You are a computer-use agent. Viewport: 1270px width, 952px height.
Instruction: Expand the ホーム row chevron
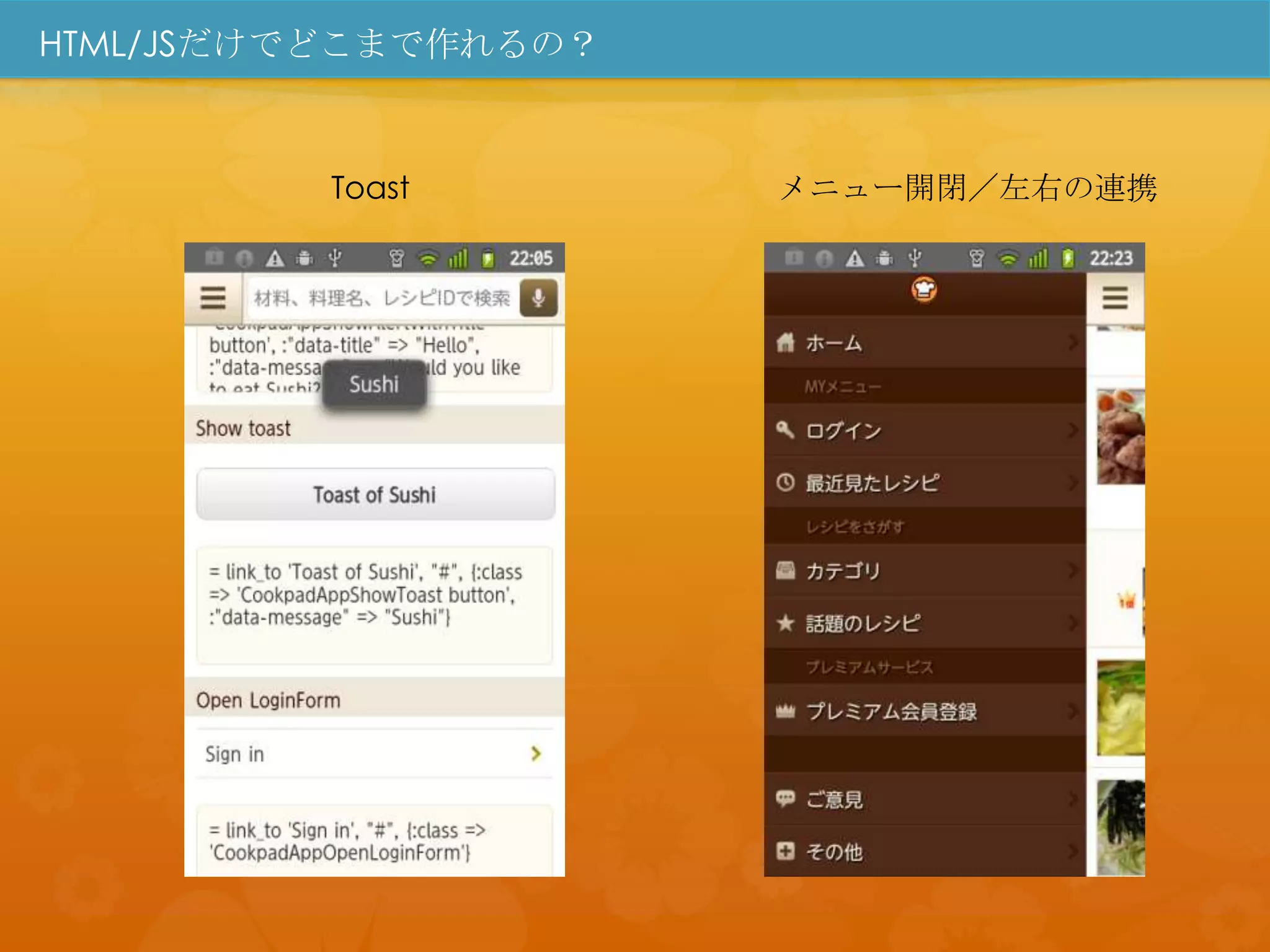click(1073, 342)
